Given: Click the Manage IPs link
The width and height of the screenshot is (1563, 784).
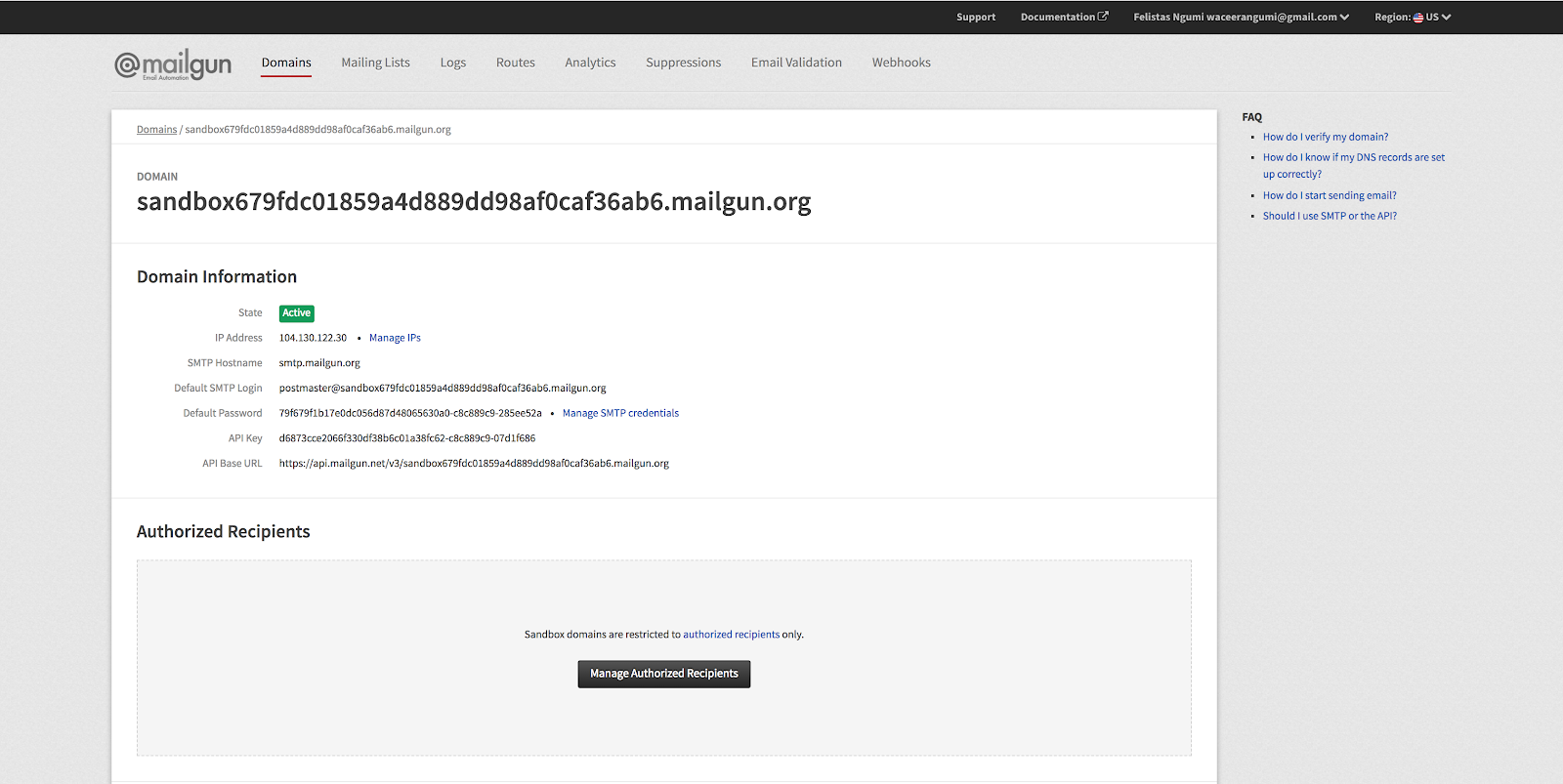Looking at the screenshot, I should pos(395,338).
